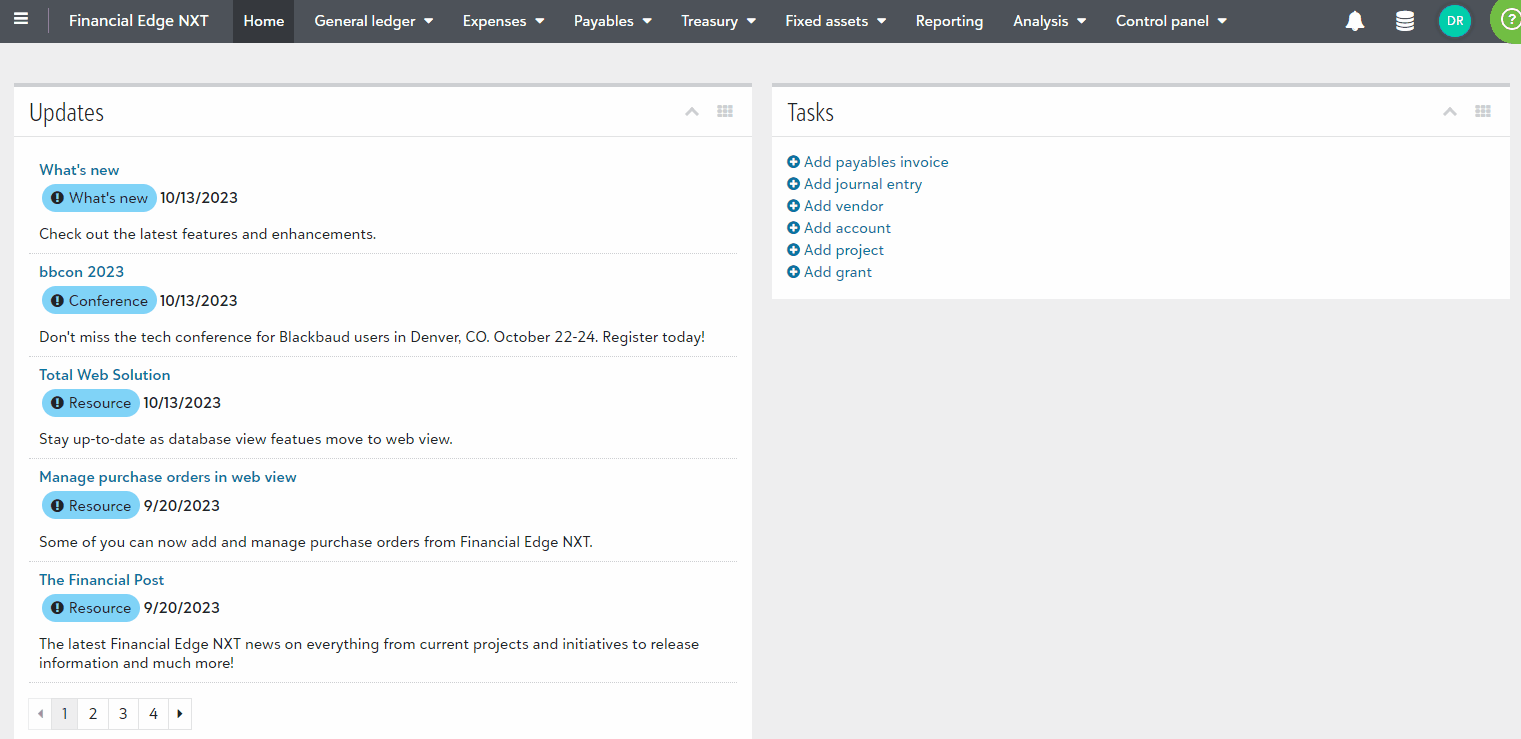Open The Financial Post headline
Viewport: 1521px width, 739px height.
pyautogui.click(x=102, y=580)
